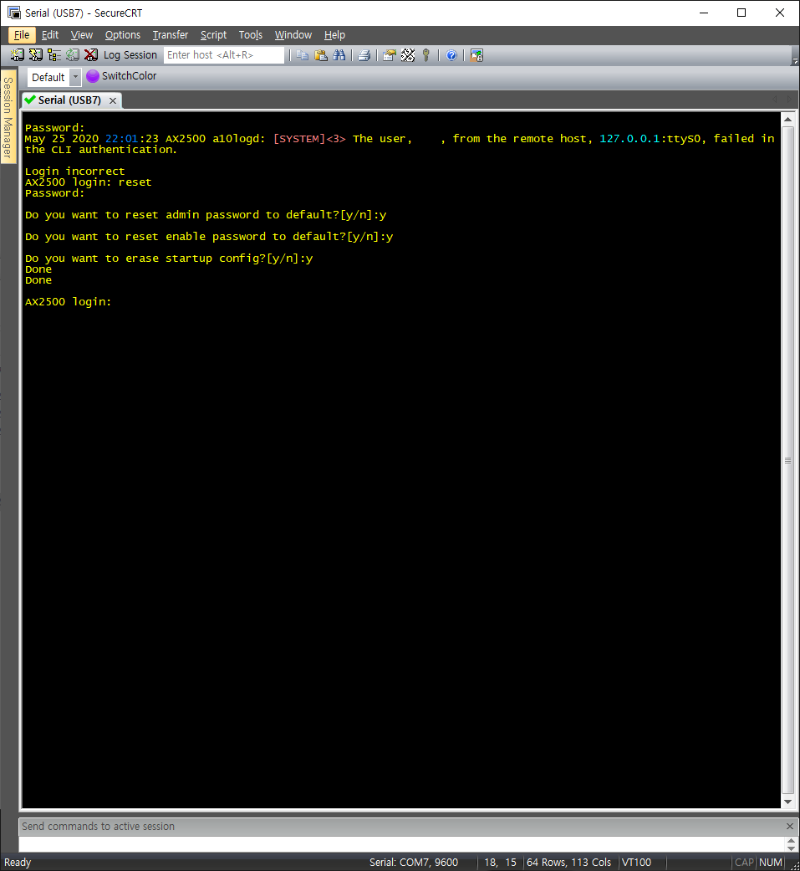The height and width of the screenshot is (871, 800).
Task: Click the Reconnect session icon
Action: [73, 55]
